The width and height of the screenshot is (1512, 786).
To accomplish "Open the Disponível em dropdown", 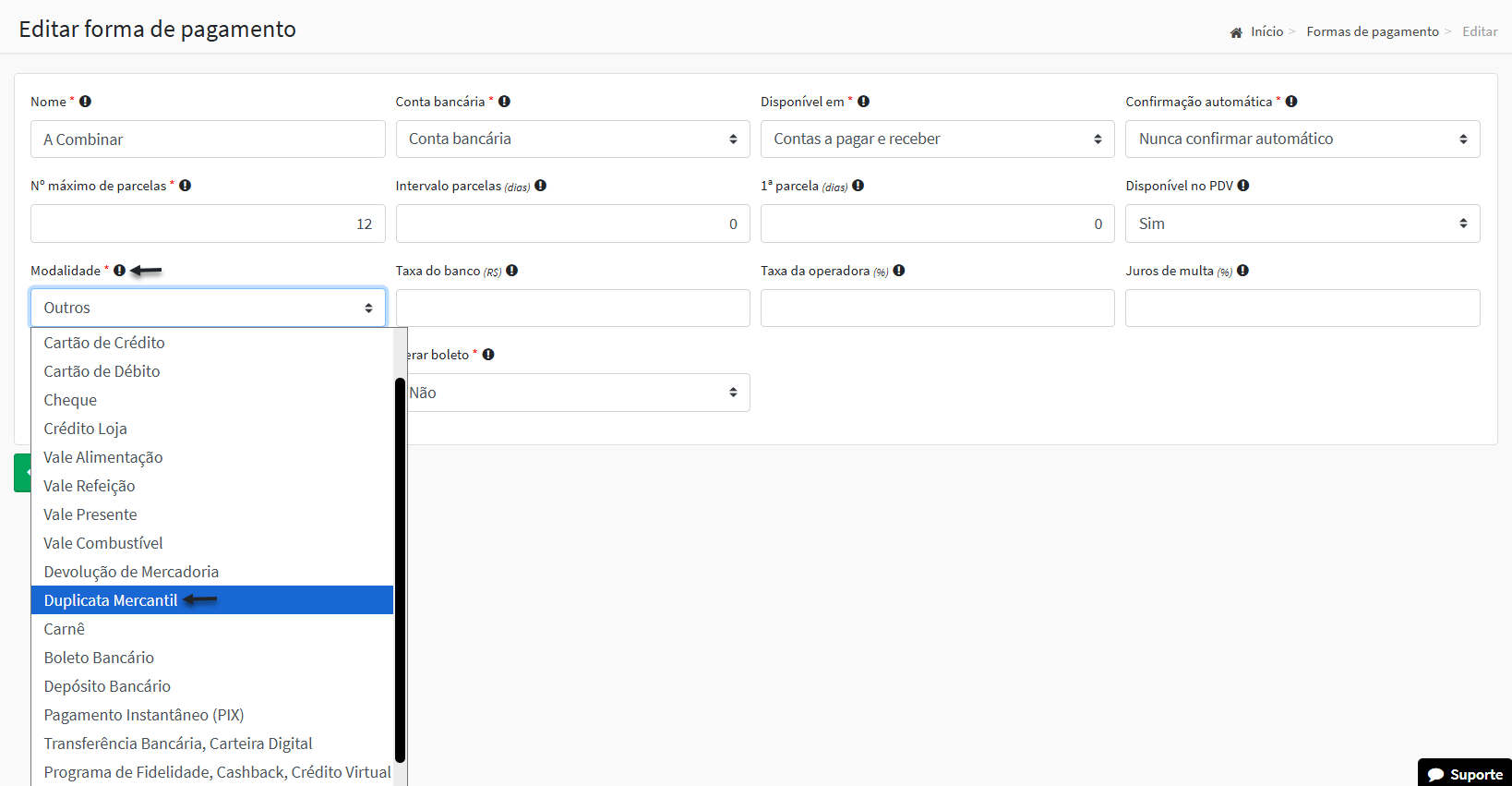I will point(937,139).
